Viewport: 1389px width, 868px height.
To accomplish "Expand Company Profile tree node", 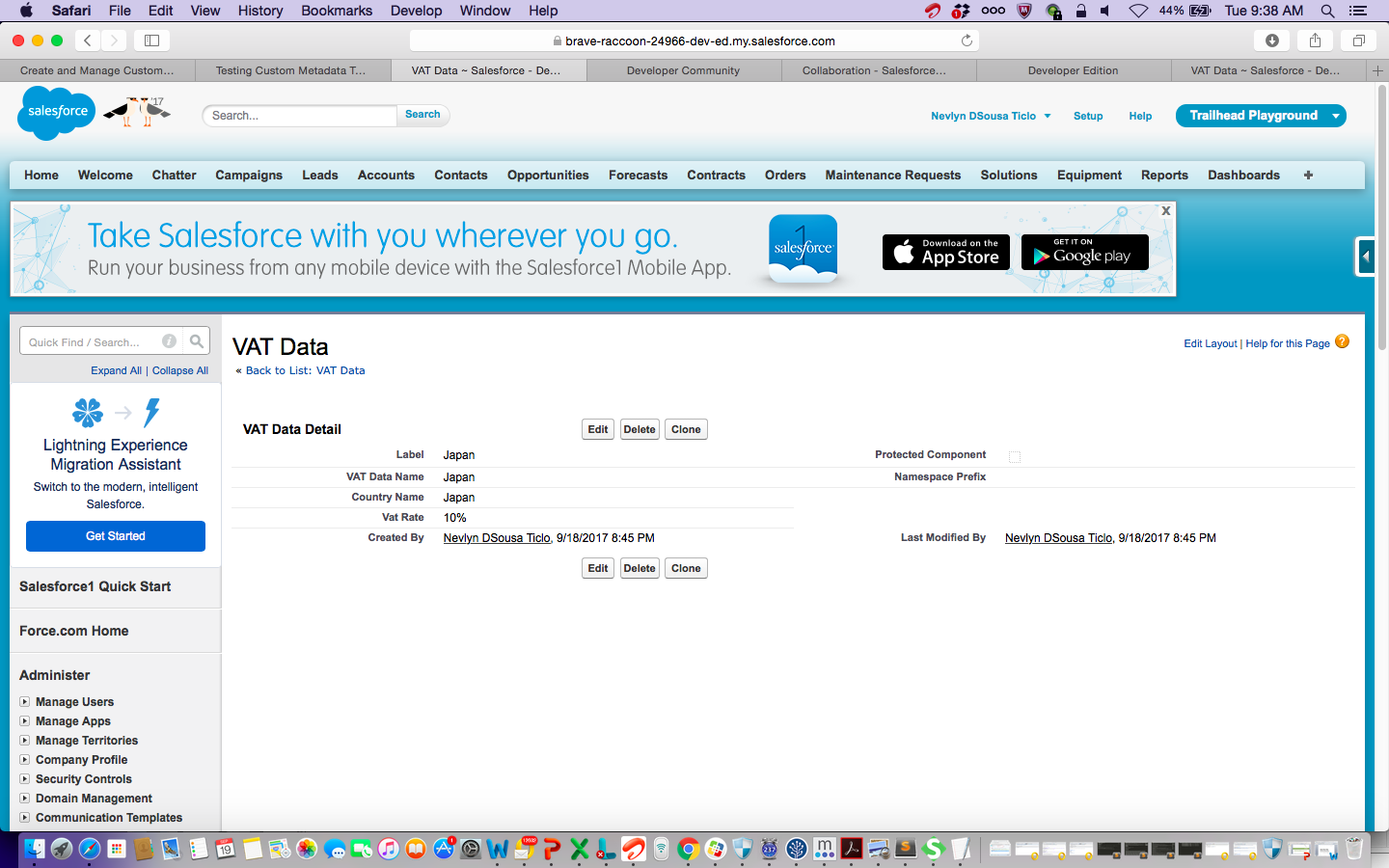I will (24, 759).
